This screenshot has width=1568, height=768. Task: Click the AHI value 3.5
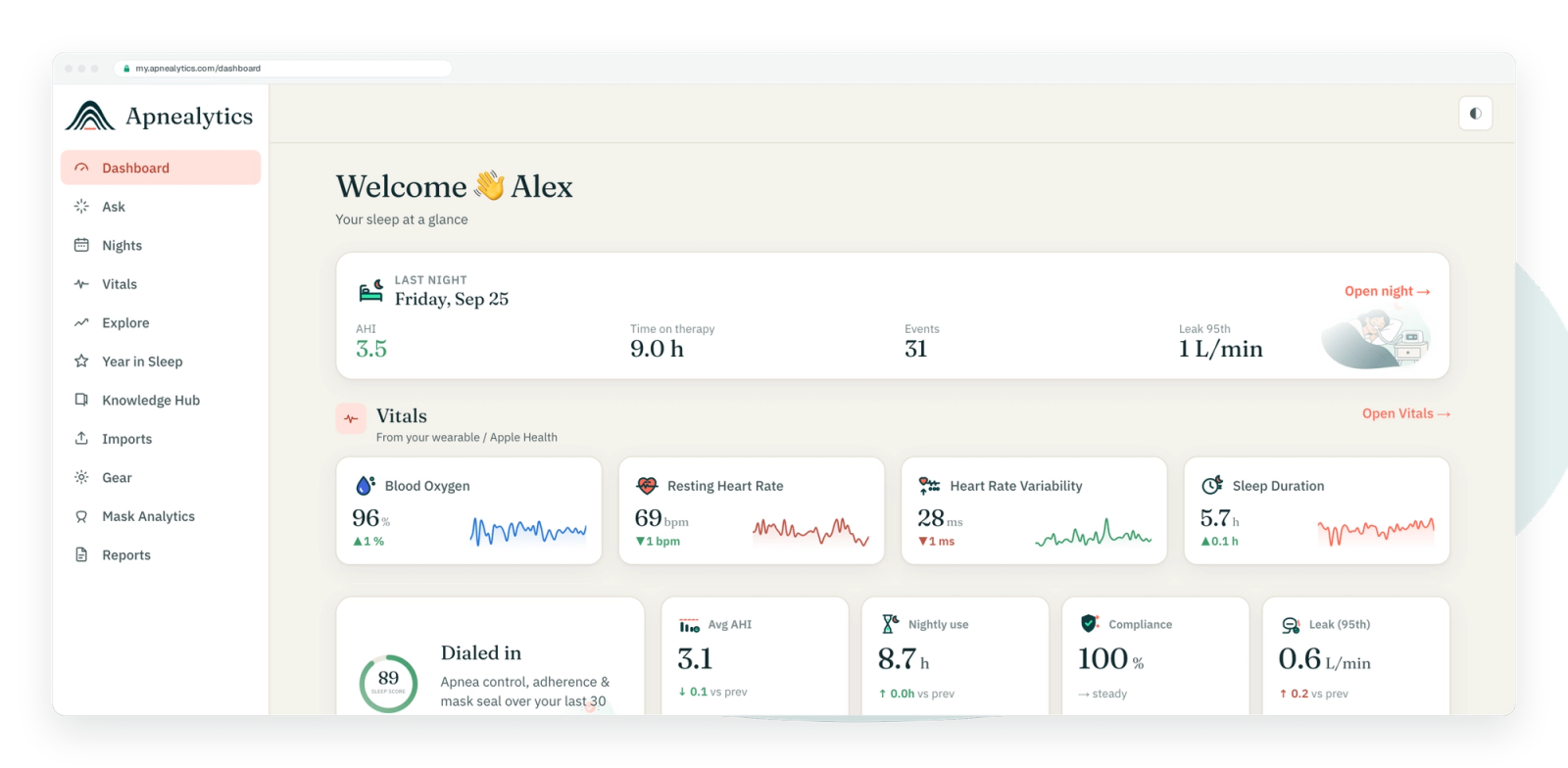point(371,349)
